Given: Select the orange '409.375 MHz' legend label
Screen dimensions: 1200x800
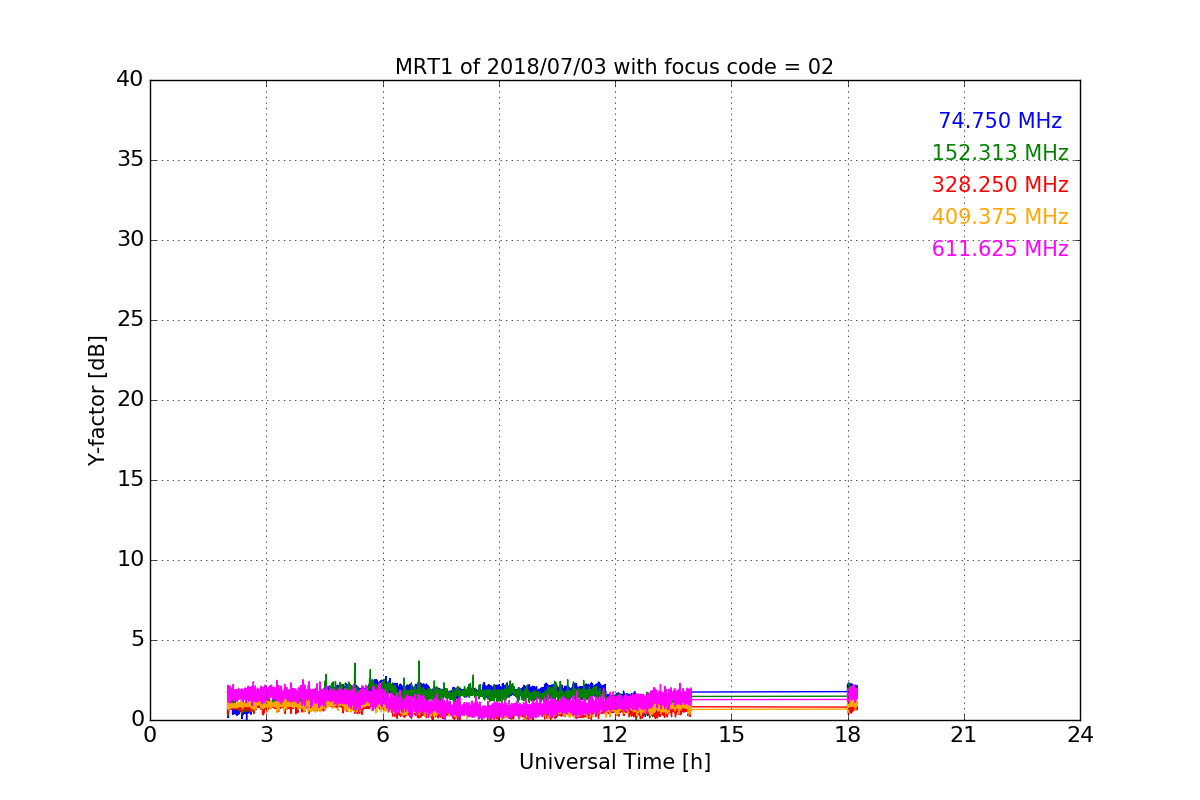Looking at the screenshot, I should (x=1000, y=217).
